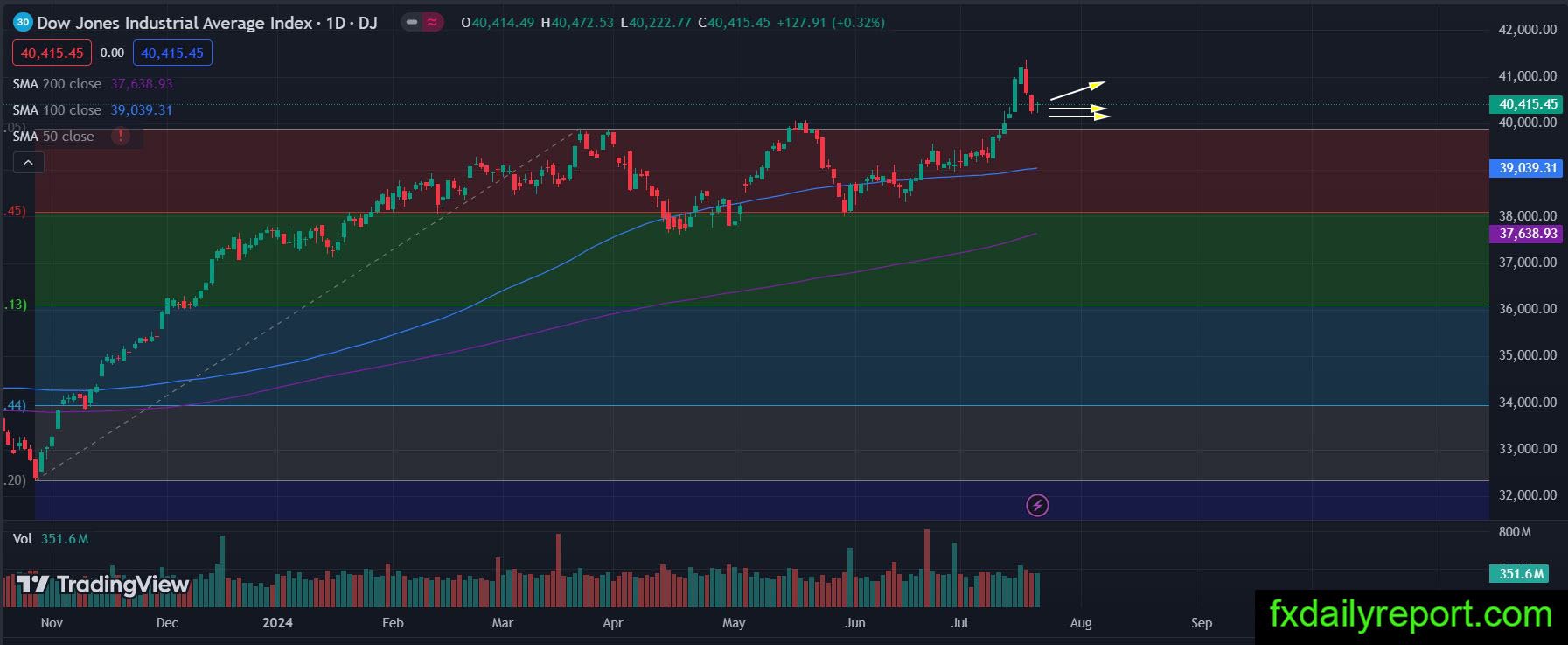The width and height of the screenshot is (1568, 645).
Task: Click the 37,000.00 price axis label
Action: tap(1528, 263)
